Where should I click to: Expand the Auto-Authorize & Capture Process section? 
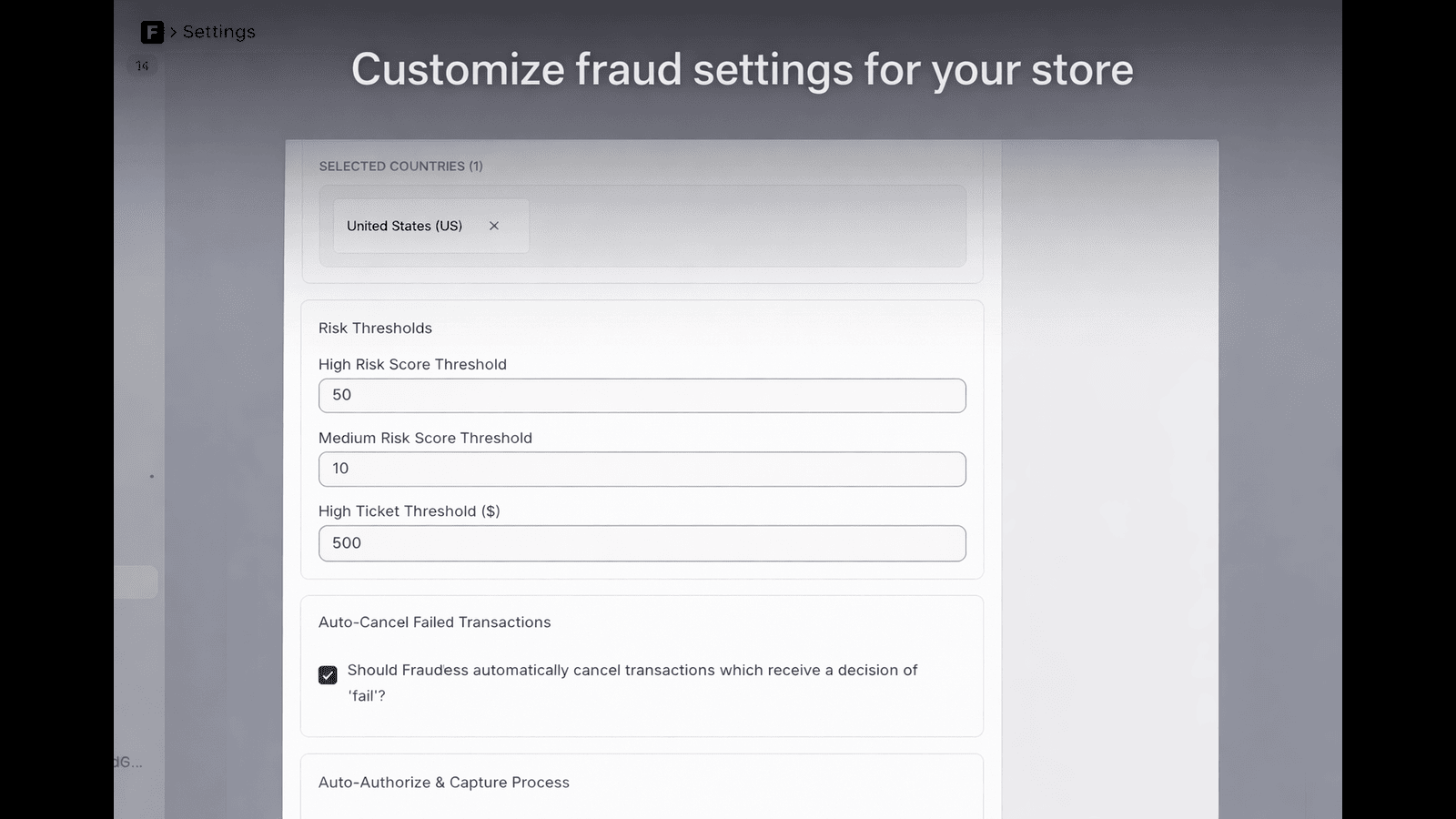pyautogui.click(x=443, y=782)
